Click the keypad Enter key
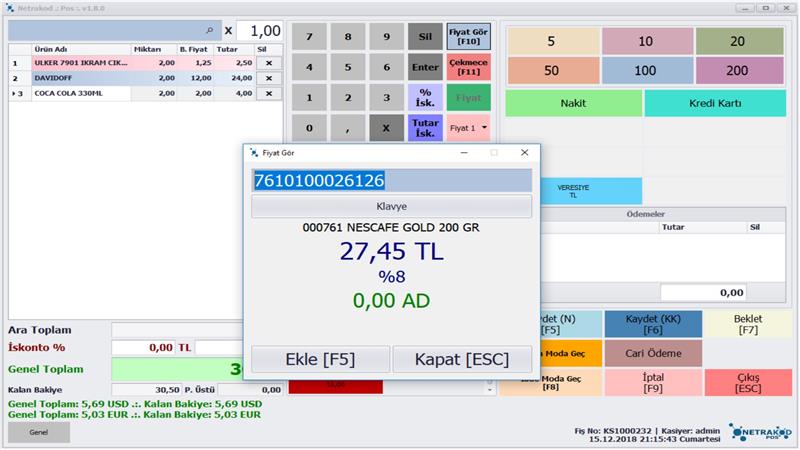The width and height of the screenshot is (800, 450). (x=425, y=67)
